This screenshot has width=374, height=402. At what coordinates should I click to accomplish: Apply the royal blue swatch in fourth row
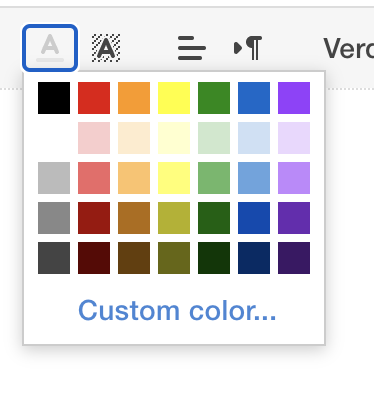[x=254, y=218]
